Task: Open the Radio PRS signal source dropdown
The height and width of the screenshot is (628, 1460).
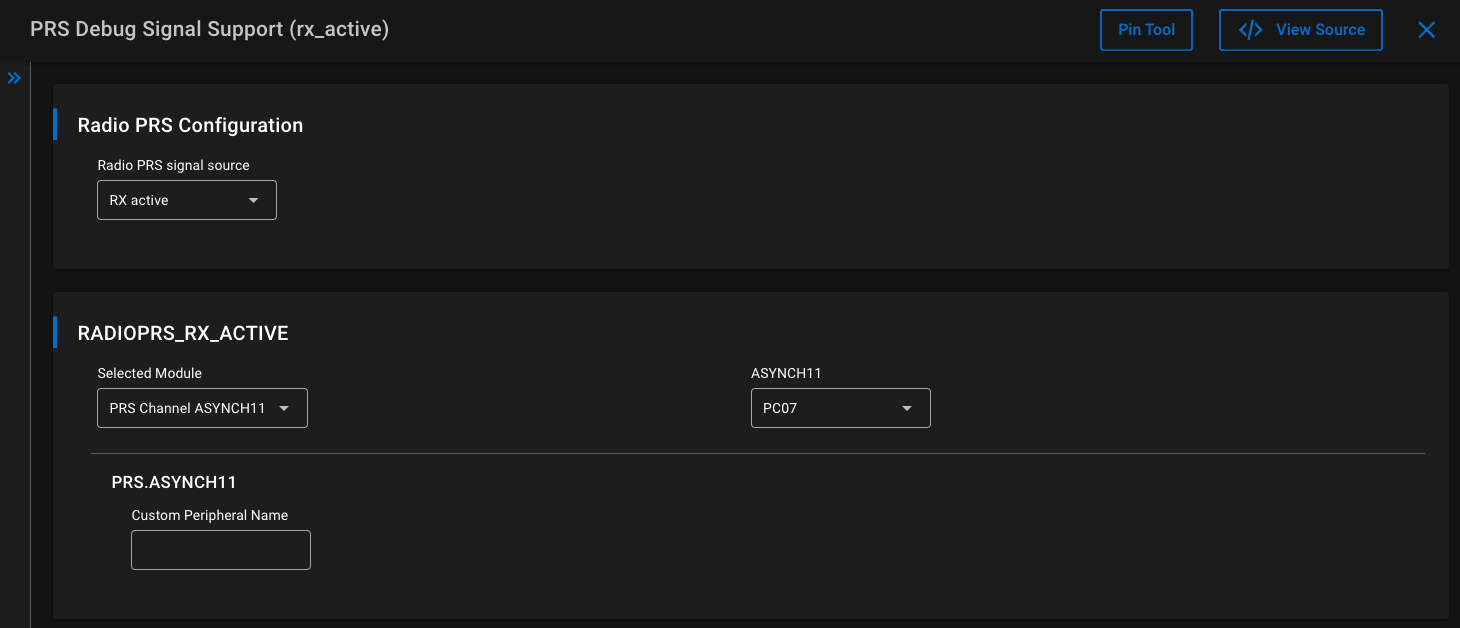Action: tap(186, 200)
